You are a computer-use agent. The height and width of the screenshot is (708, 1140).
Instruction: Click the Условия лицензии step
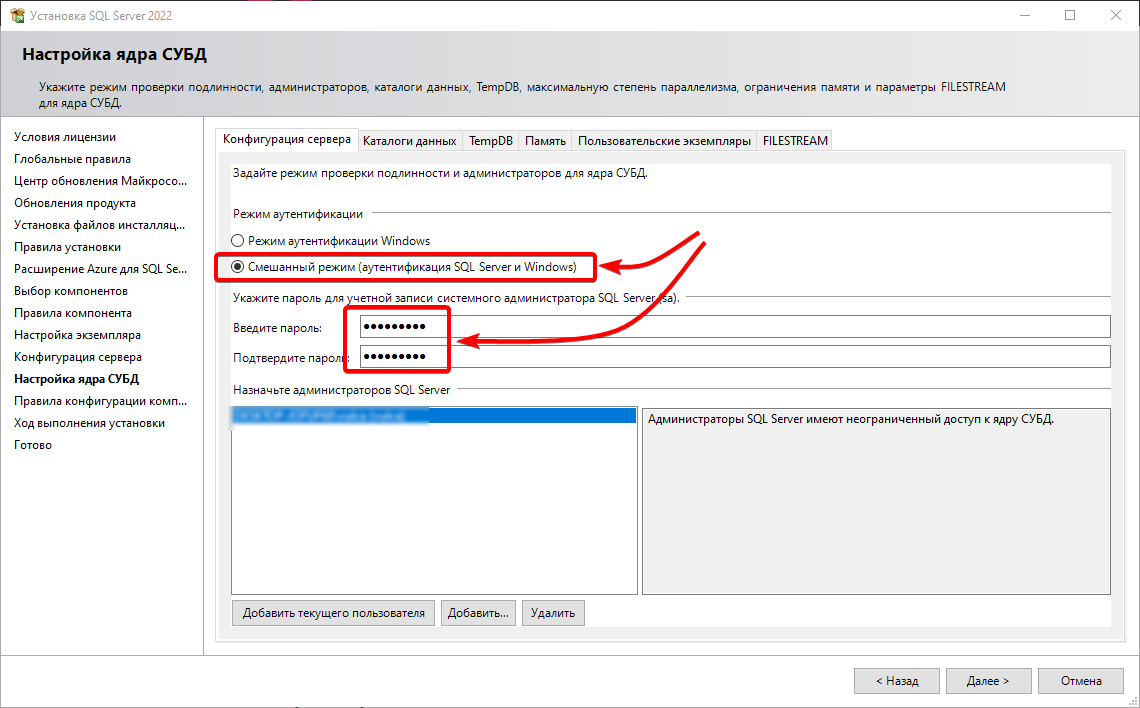pyautogui.click(x=65, y=137)
